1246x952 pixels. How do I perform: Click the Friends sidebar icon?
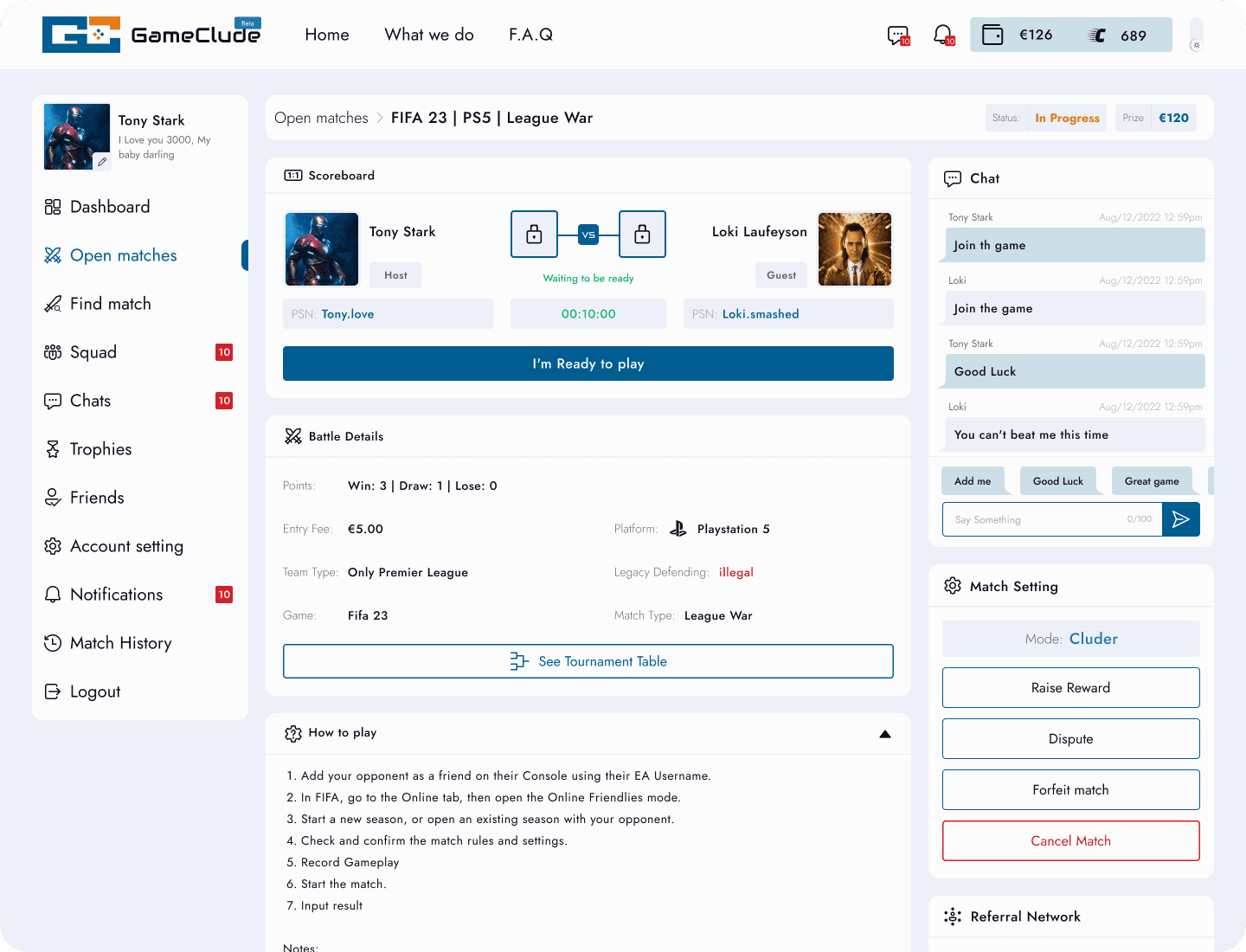point(53,498)
